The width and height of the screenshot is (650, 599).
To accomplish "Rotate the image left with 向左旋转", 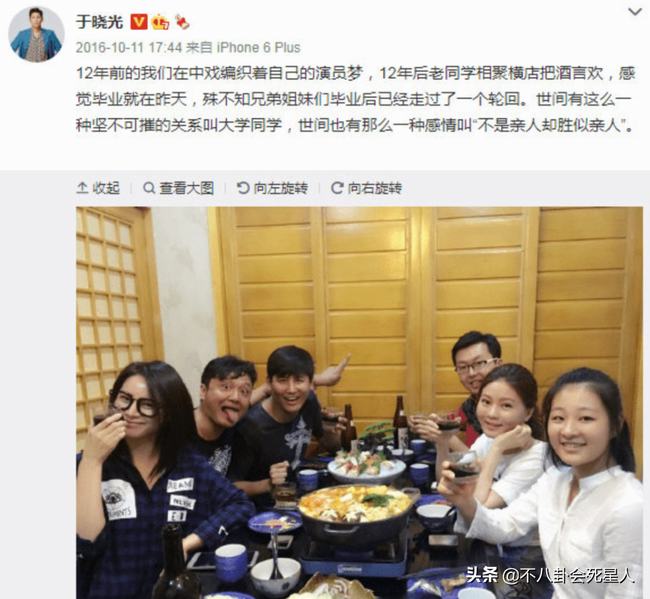I will [x=272, y=188].
